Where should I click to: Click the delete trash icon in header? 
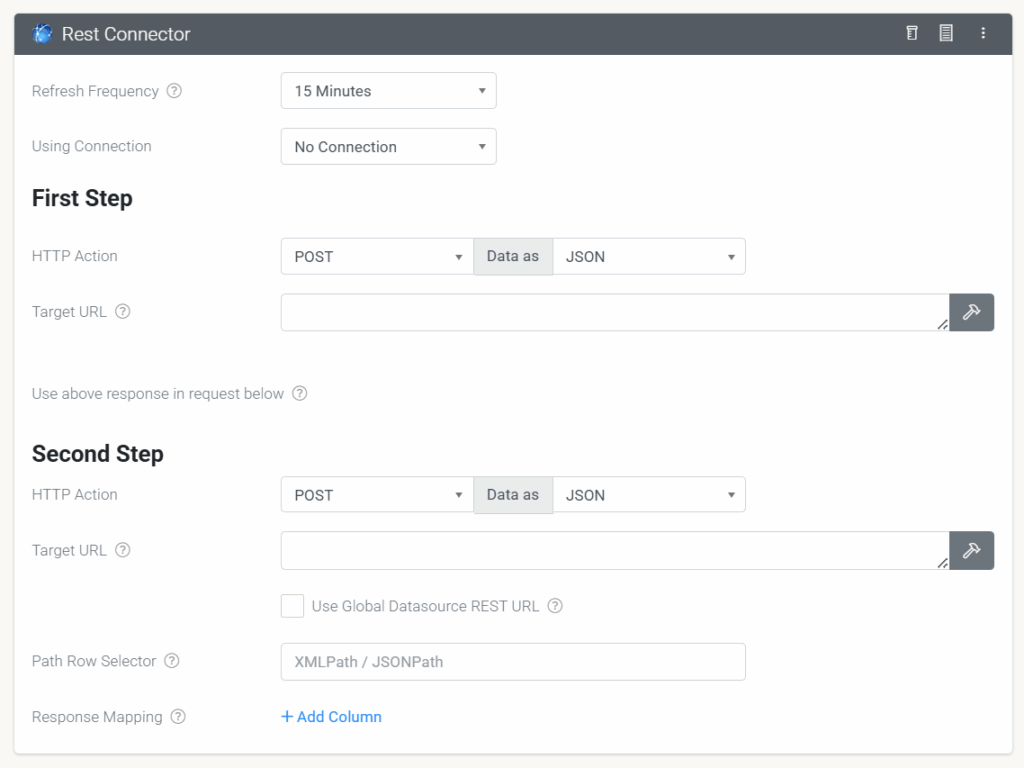click(x=912, y=33)
